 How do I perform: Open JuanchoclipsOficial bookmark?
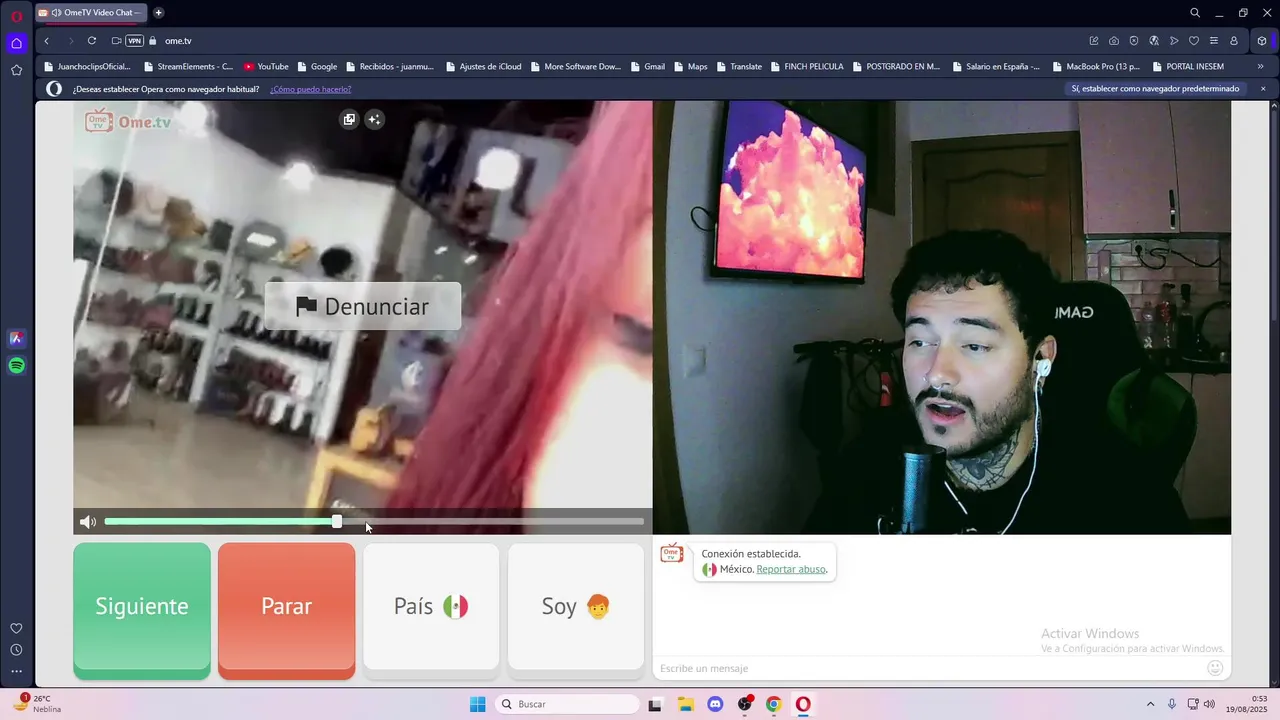(88, 67)
